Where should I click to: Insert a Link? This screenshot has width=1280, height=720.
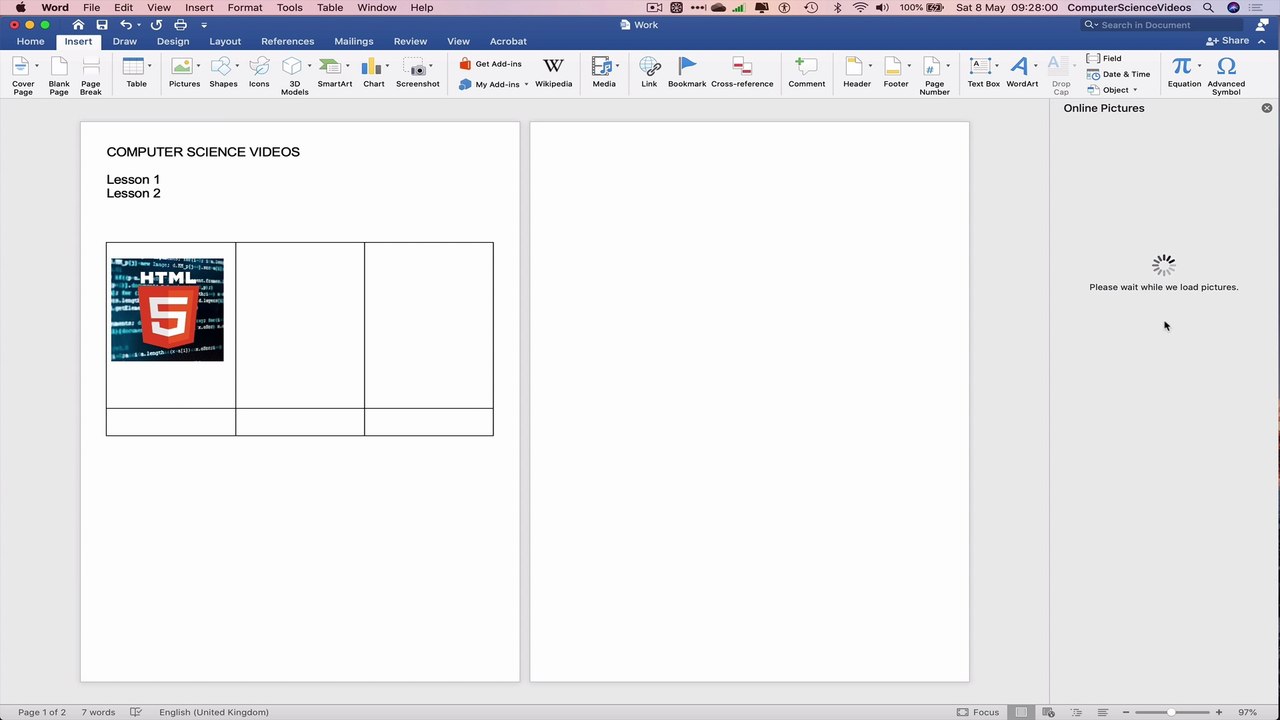pos(649,72)
